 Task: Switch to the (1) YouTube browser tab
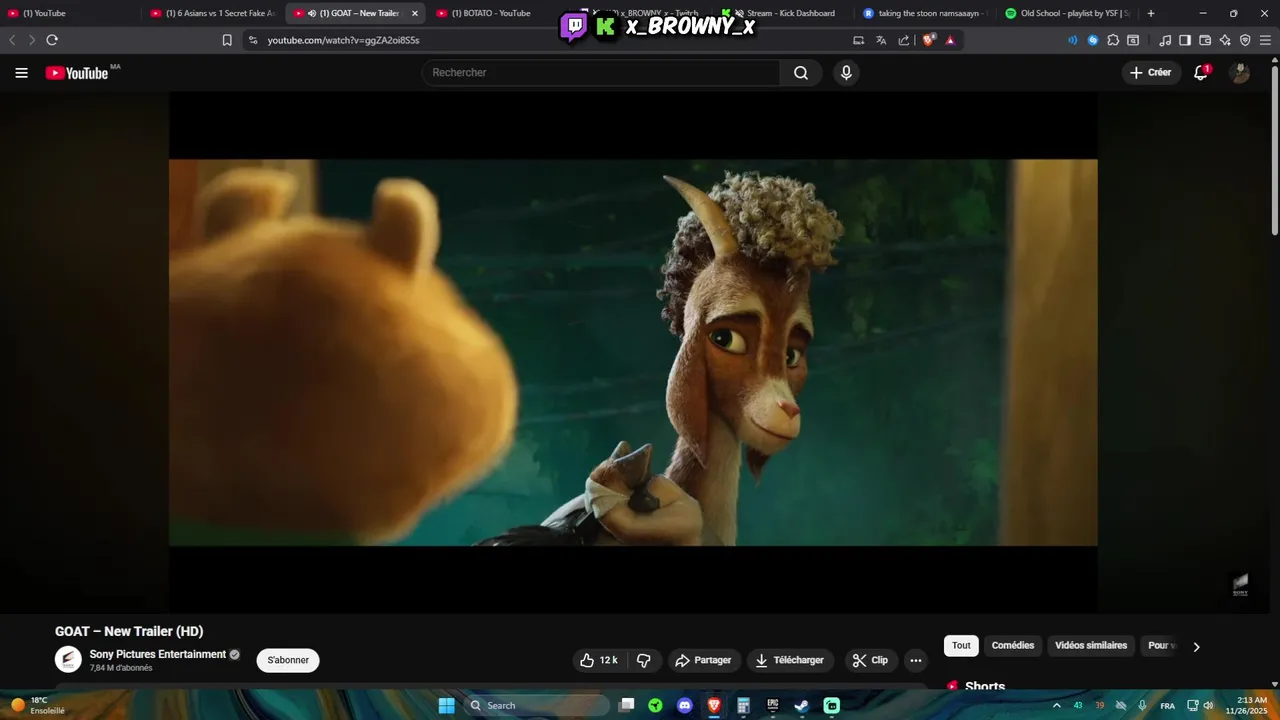(x=70, y=13)
